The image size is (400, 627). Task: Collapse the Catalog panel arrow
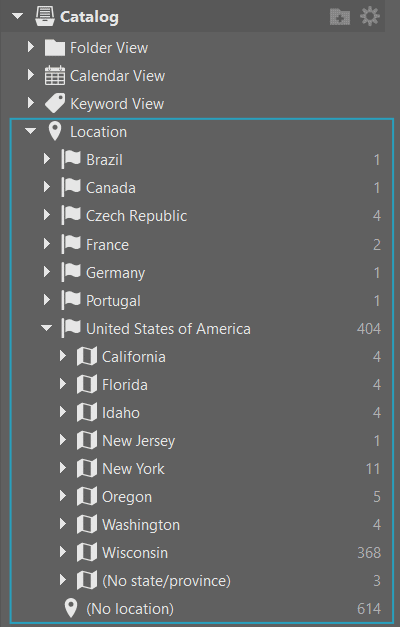click(x=17, y=16)
